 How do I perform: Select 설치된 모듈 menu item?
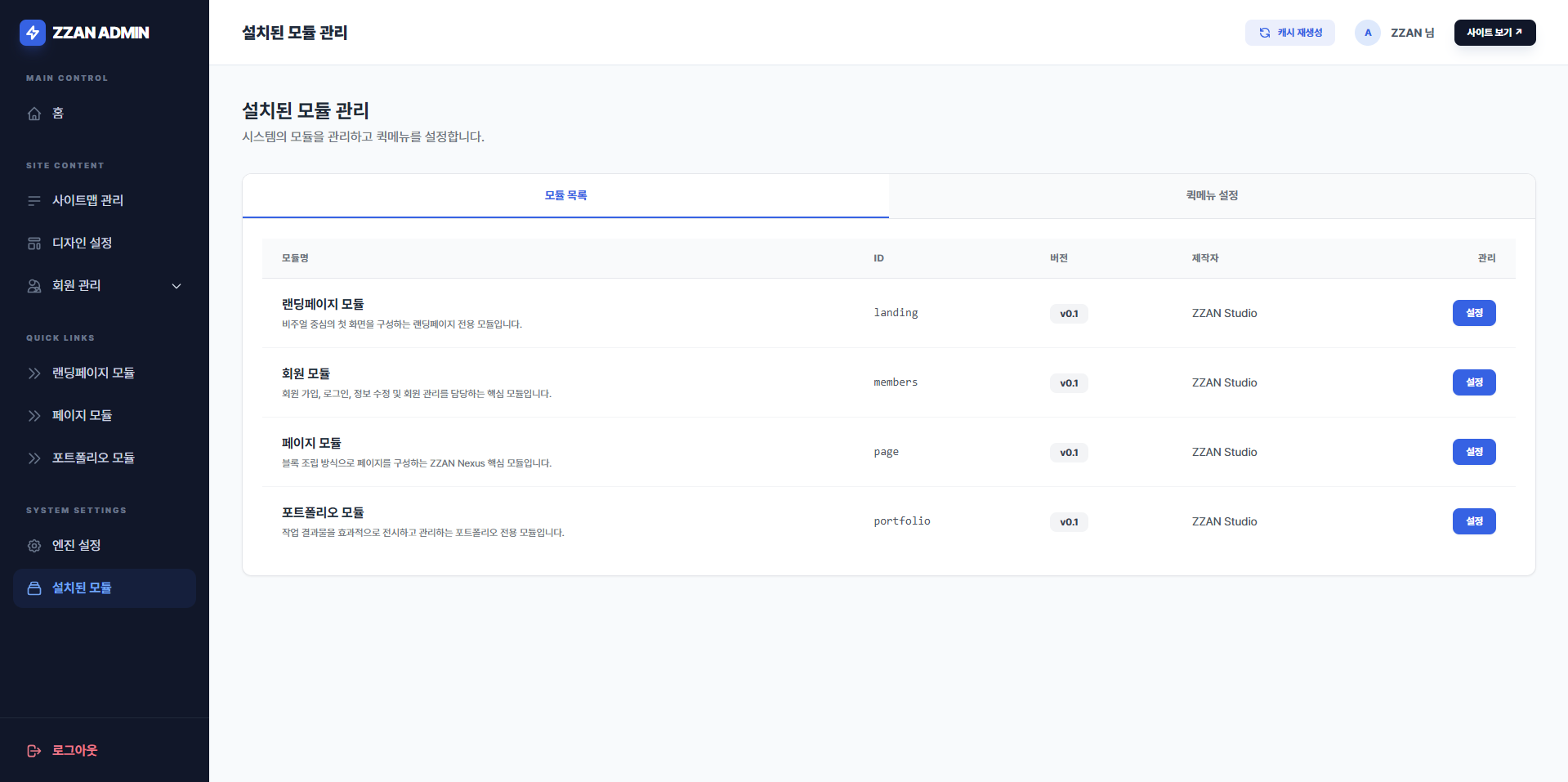point(105,588)
